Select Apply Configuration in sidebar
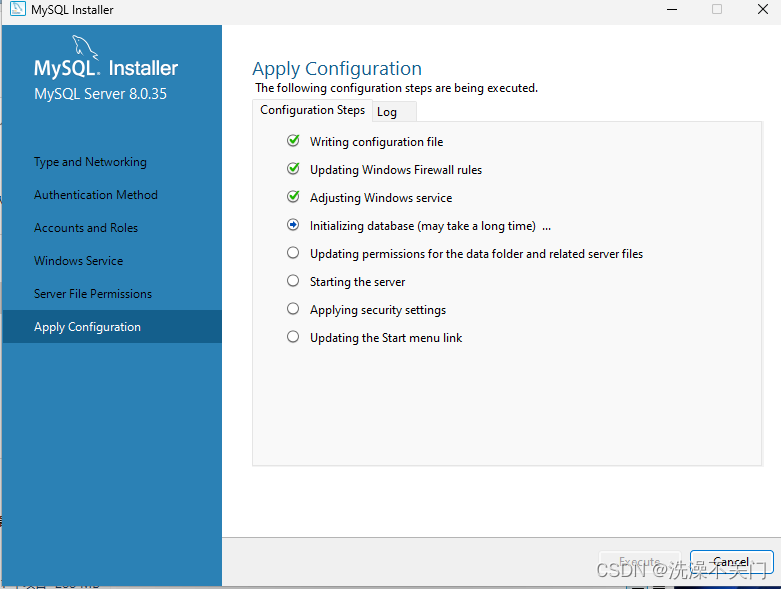This screenshot has height=589, width=781. (112, 327)
